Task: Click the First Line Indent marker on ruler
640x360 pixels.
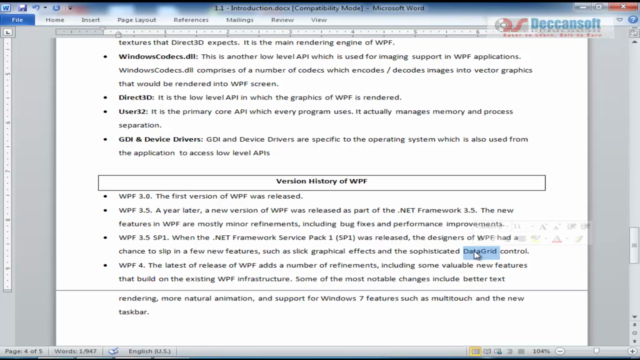Action: click(103, 29)
